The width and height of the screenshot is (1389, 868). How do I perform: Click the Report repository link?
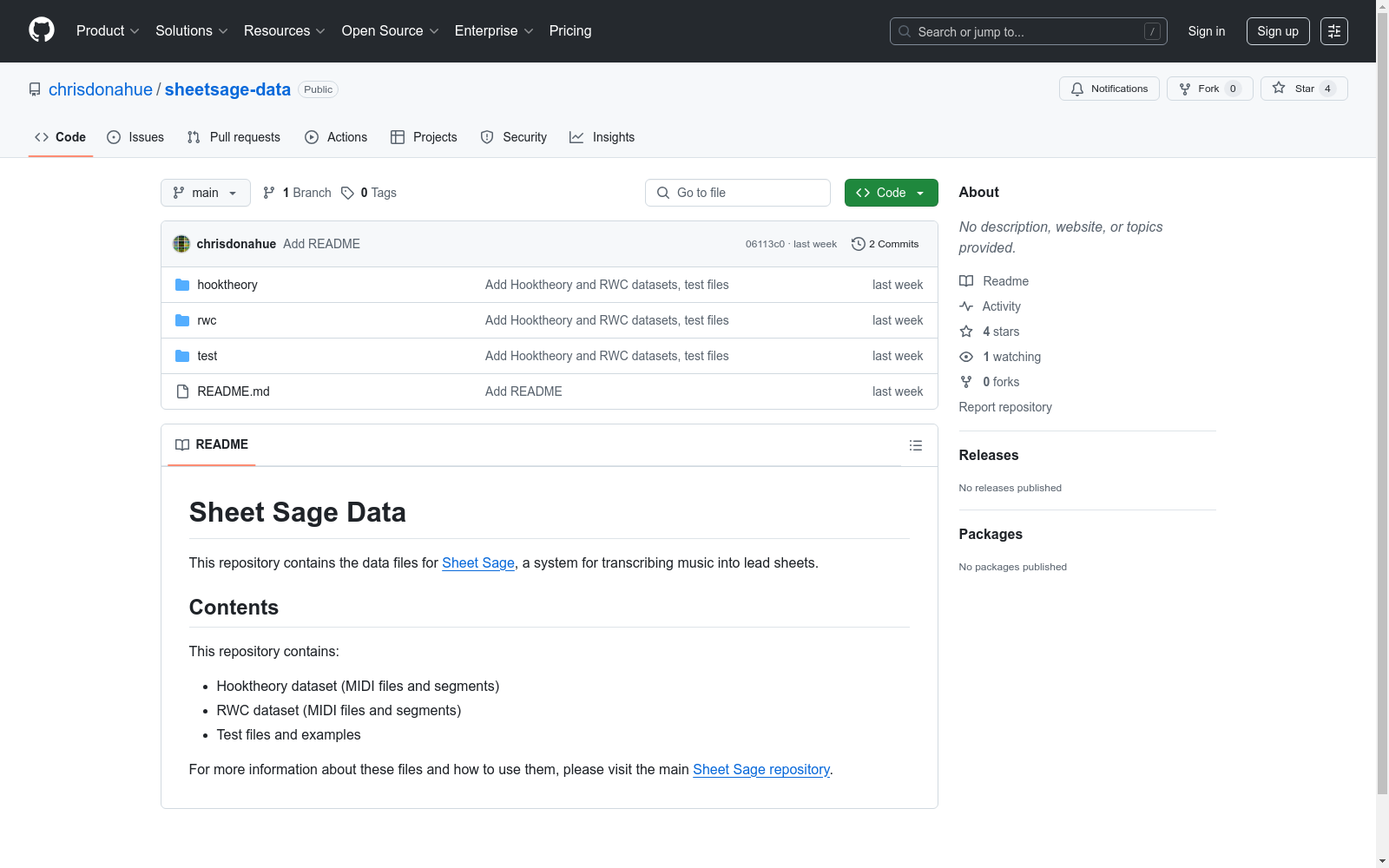(x=1005, y=407)
